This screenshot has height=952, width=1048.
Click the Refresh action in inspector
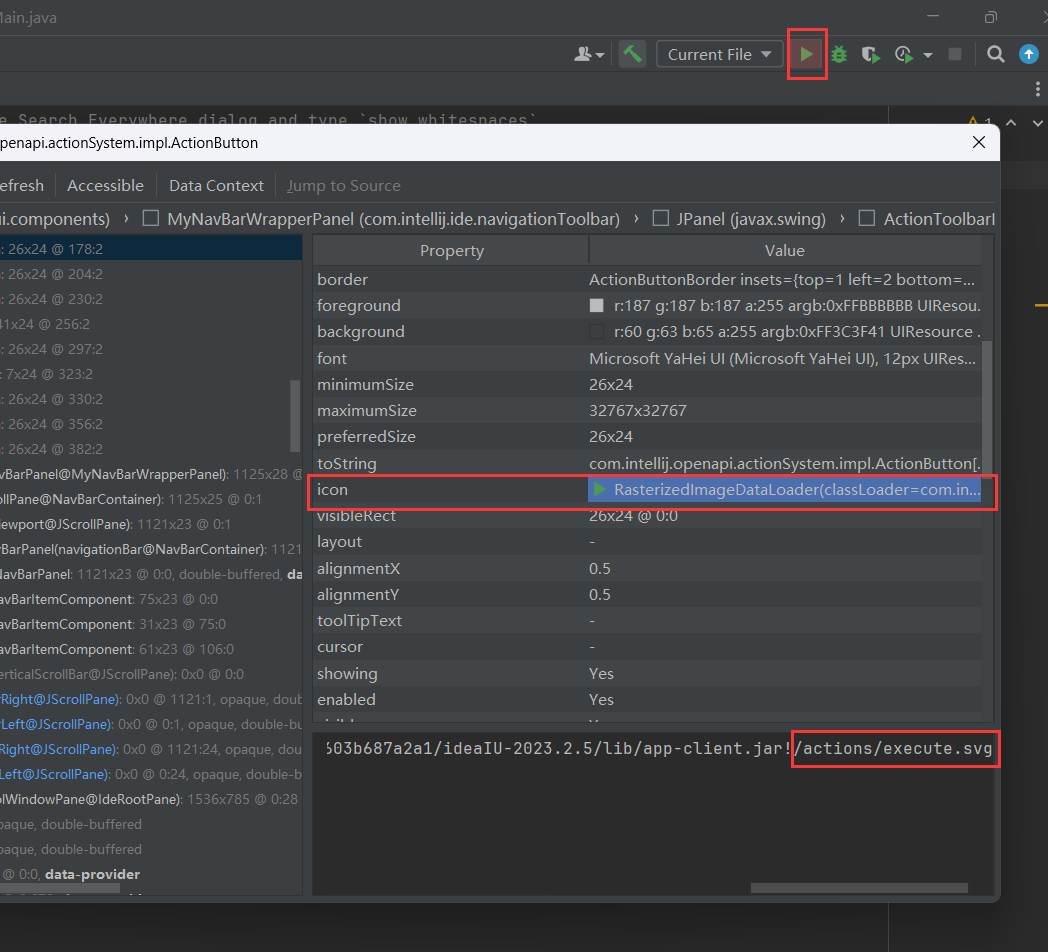[x=21, y=185]
